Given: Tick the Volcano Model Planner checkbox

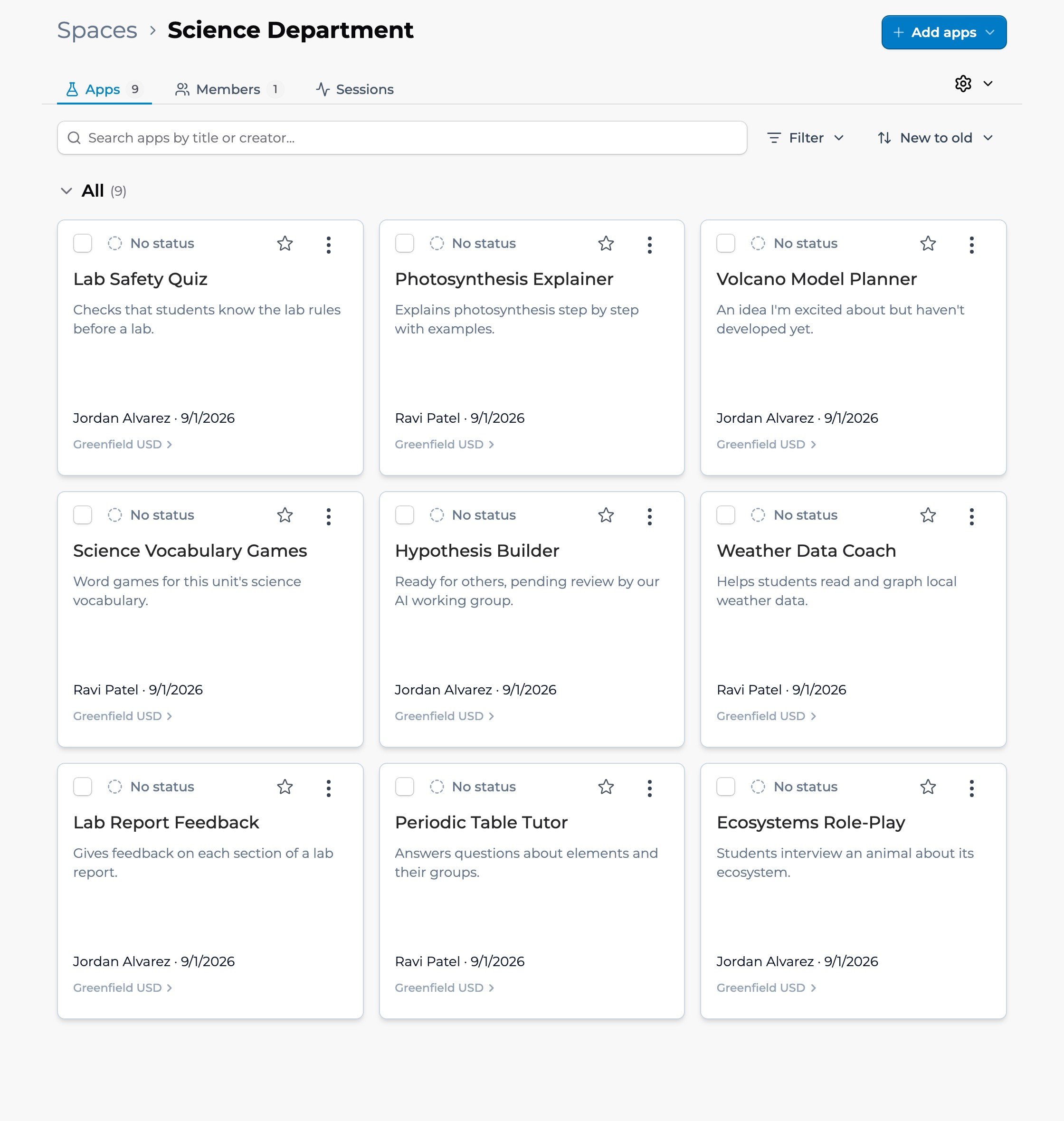Looking at the screenshot, I should 726,243.
